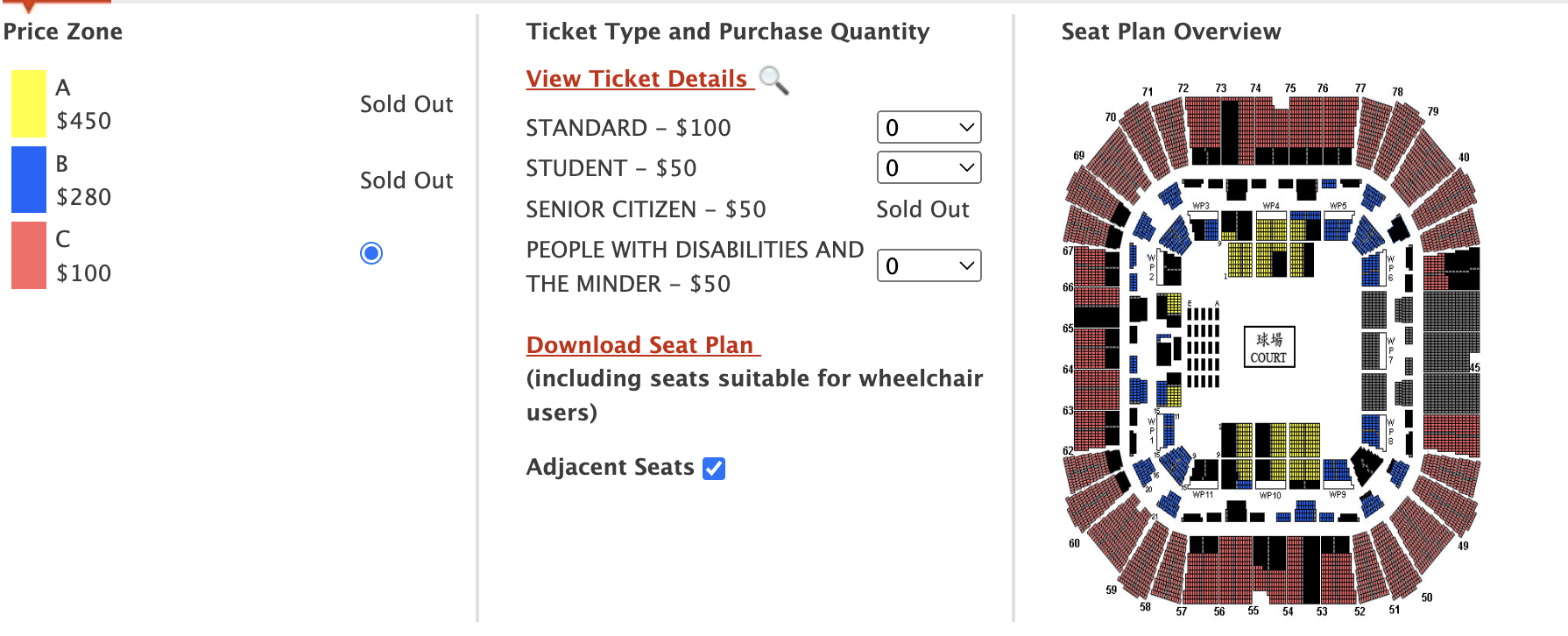This screenshot has width=1568, height=636.
Task: Click the Download Seat Plan link
Action: (643, 345)
